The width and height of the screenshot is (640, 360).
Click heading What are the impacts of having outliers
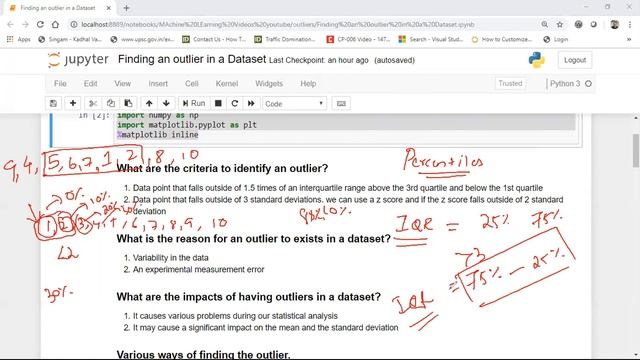pos(249,297)
